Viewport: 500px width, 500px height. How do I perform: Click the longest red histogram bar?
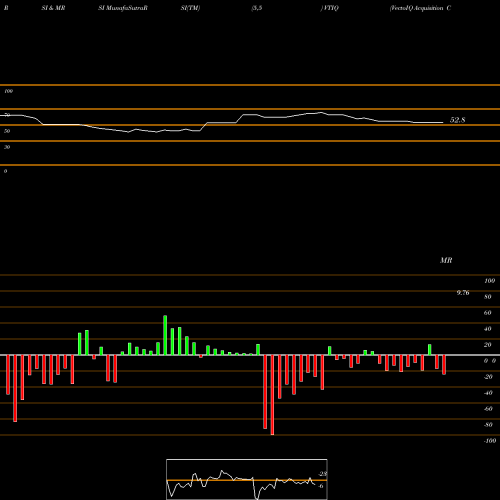tap(272, 395)
